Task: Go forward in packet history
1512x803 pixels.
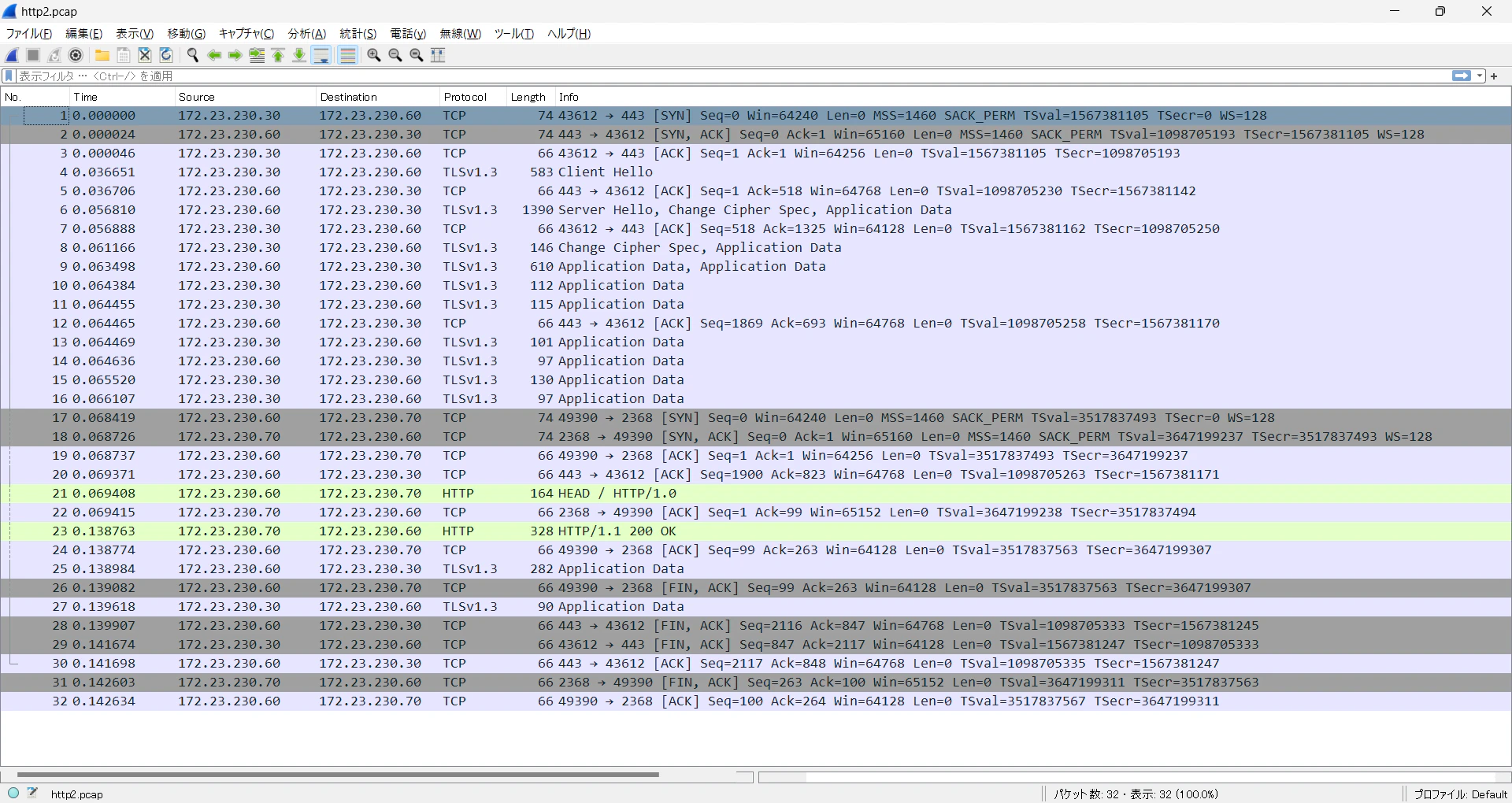Action: [235, 55]
